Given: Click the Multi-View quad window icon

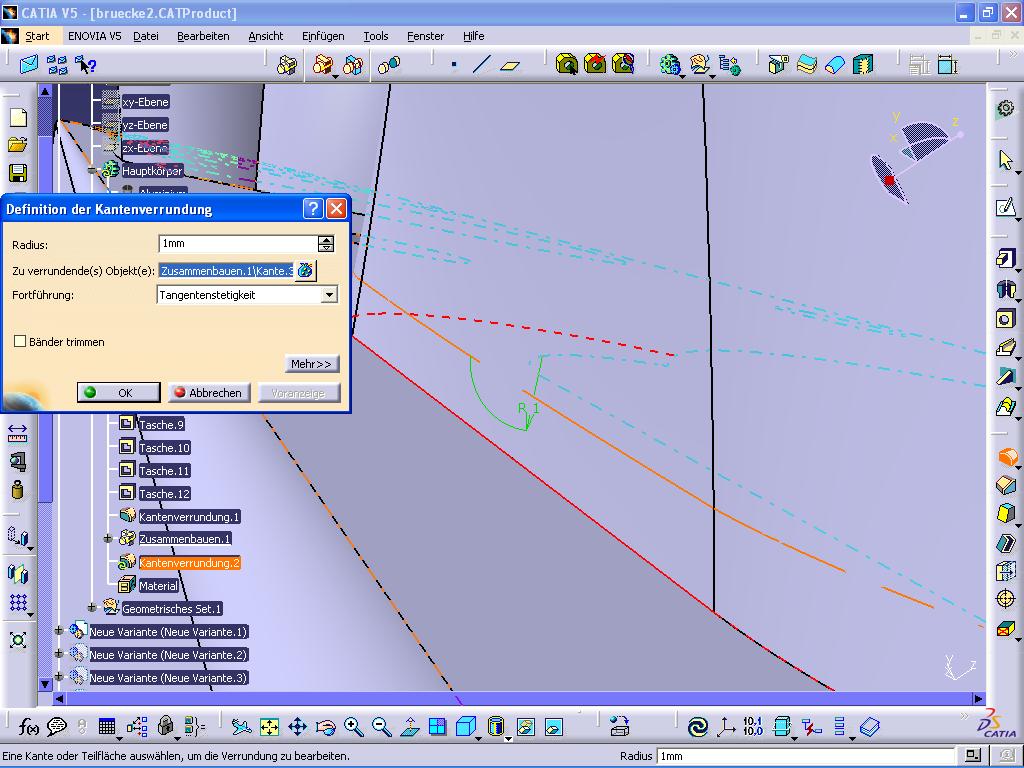Looking at the screenshot, I should [x=438, y=726].
